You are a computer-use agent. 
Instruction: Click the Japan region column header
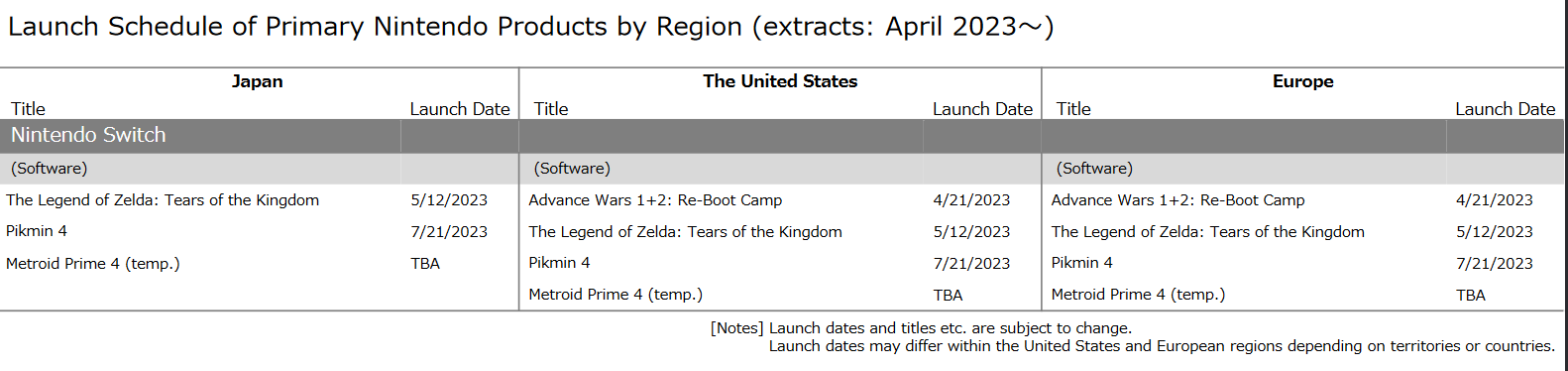258,81
